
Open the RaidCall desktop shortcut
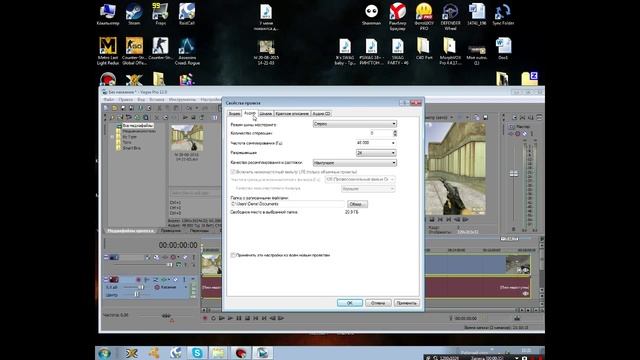click(x=187, y=15)
